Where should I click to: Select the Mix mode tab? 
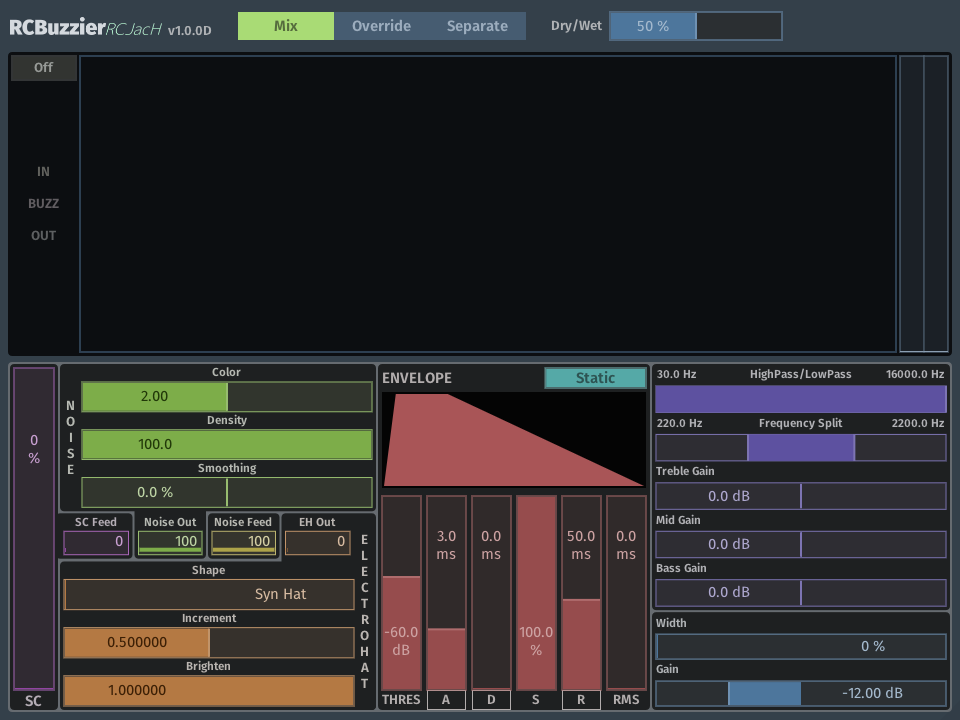[x=286, y=26]
